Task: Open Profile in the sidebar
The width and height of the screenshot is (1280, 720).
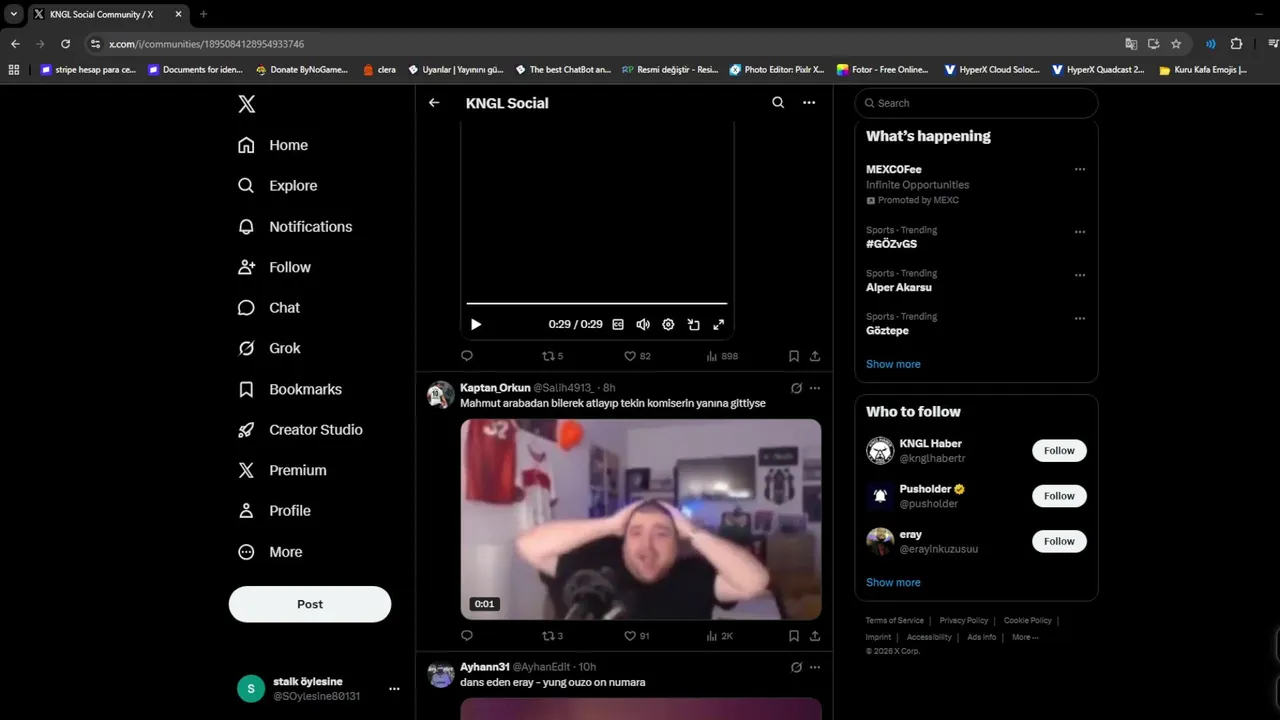Action: pyautogui.click(x=274, y=511)
